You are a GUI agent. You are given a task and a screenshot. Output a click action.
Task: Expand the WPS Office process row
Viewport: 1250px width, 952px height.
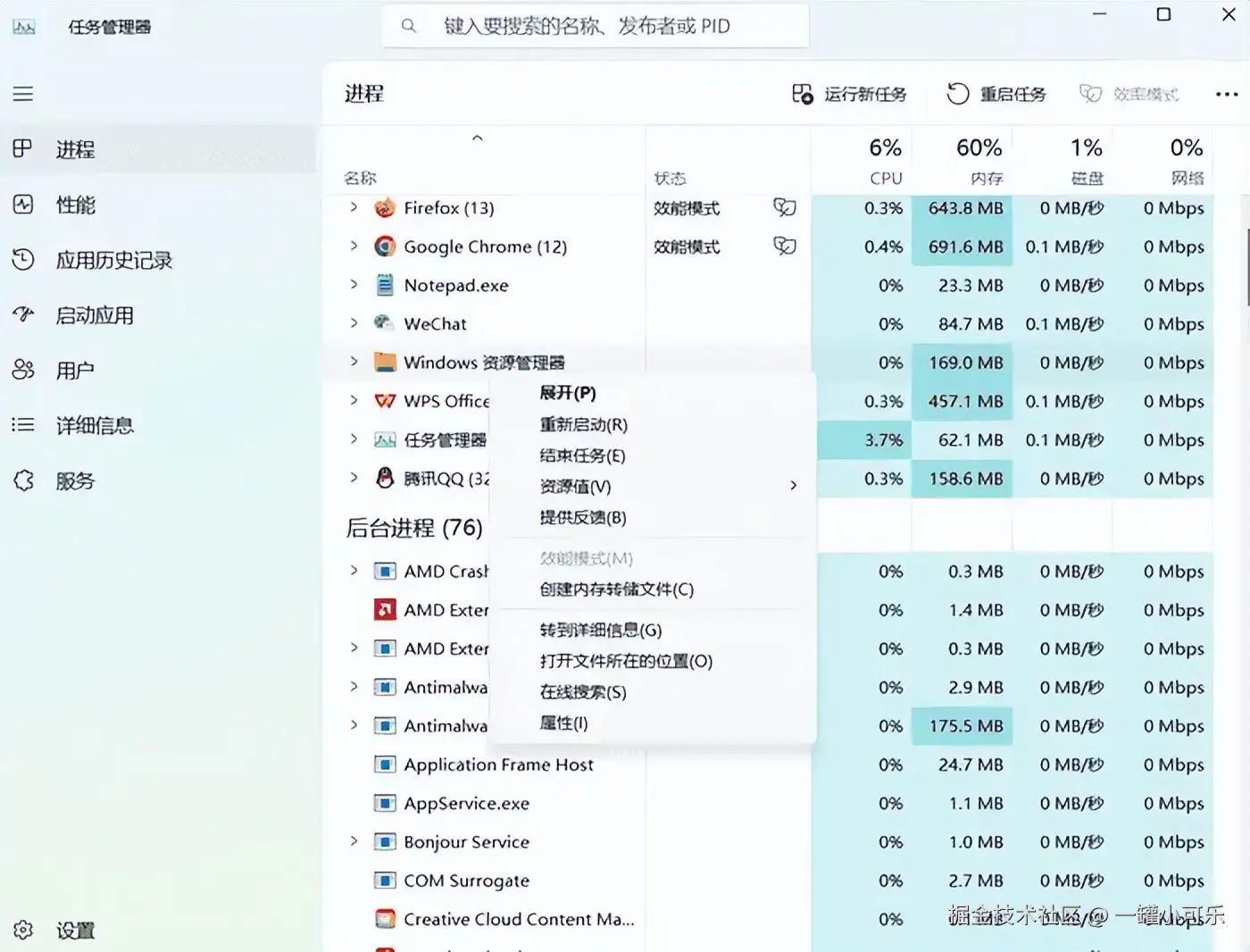click(x=354, y=400)
